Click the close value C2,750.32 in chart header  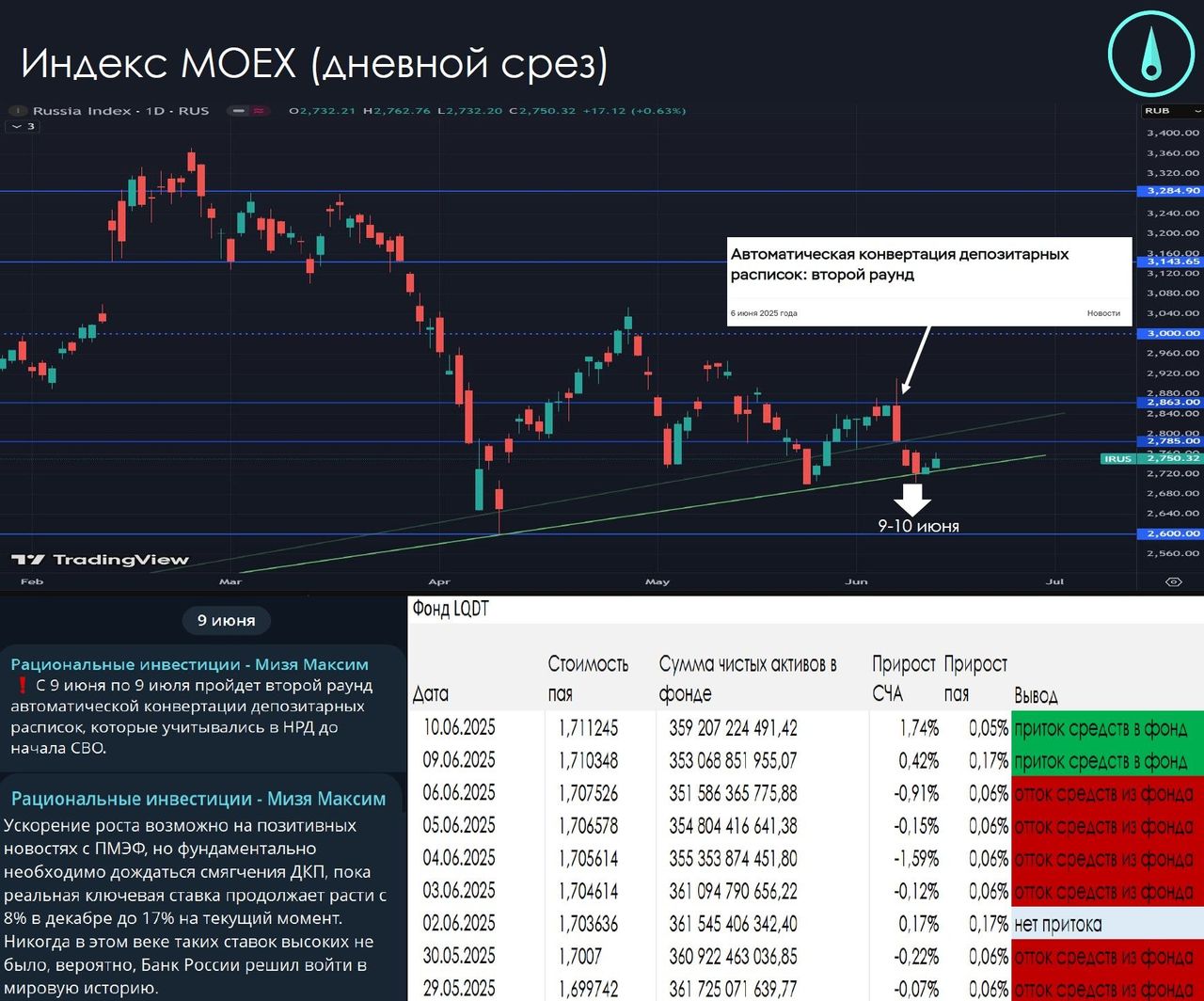pos(542,111)
